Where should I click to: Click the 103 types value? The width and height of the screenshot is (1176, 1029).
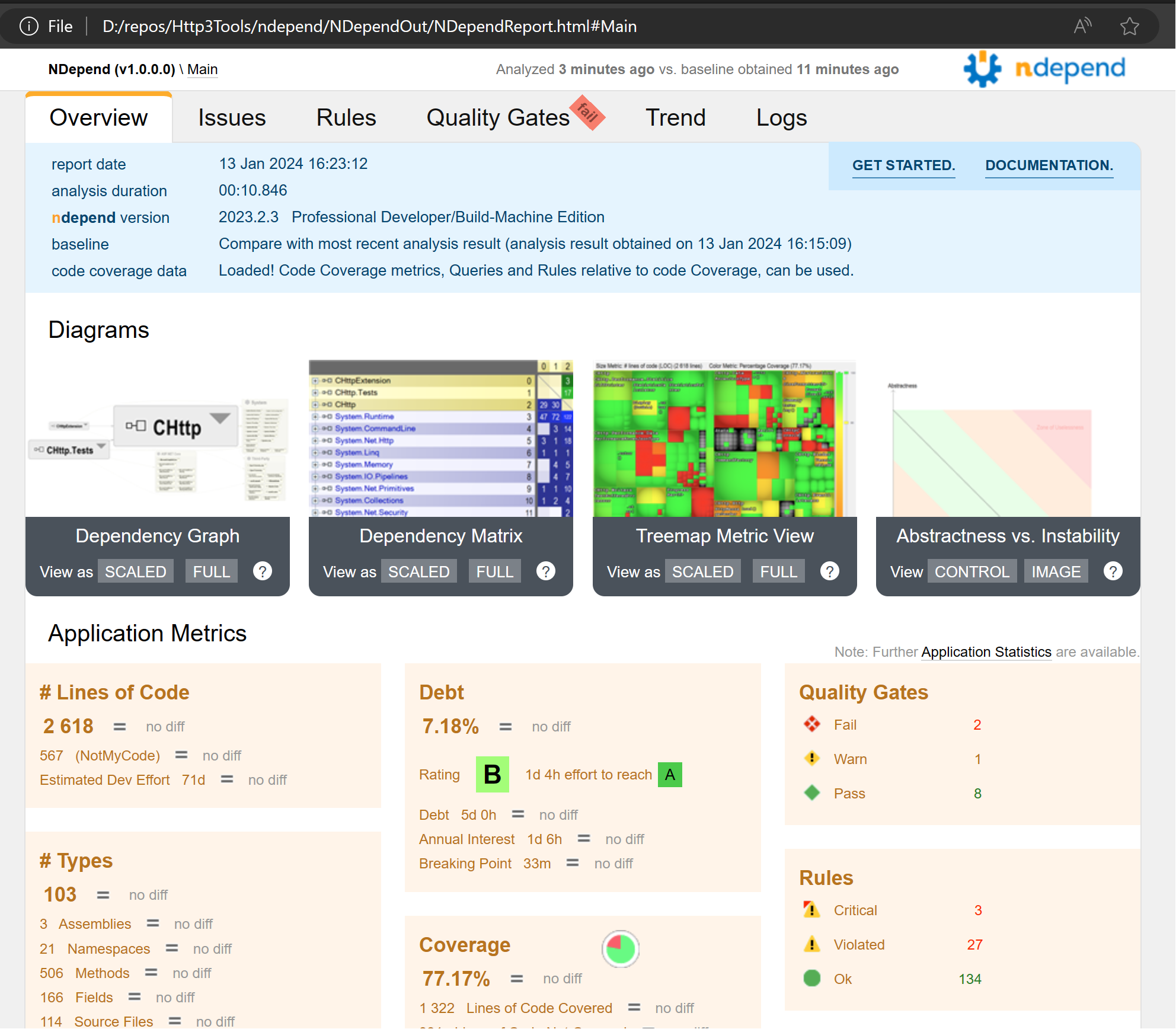60,894
